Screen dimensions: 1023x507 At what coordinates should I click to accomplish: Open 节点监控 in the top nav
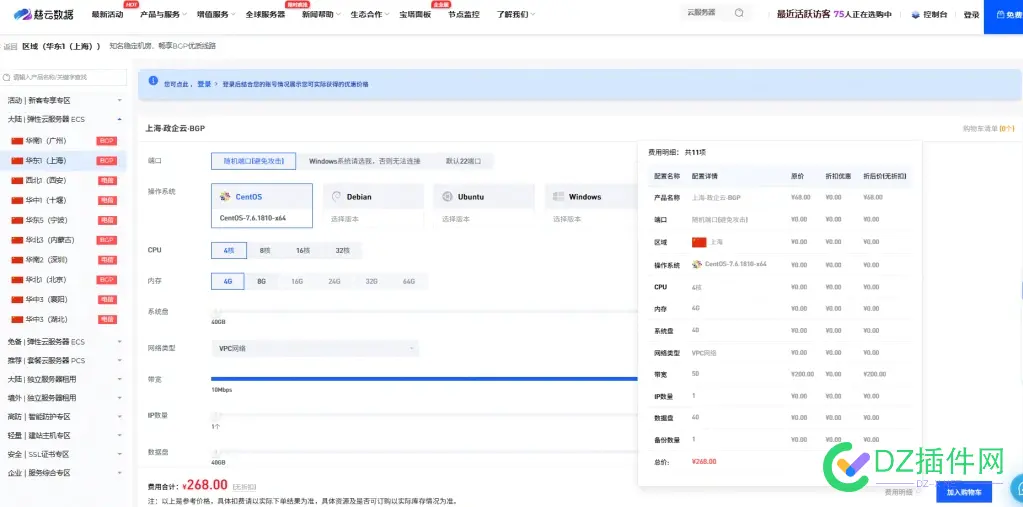(x=464, y=14)
